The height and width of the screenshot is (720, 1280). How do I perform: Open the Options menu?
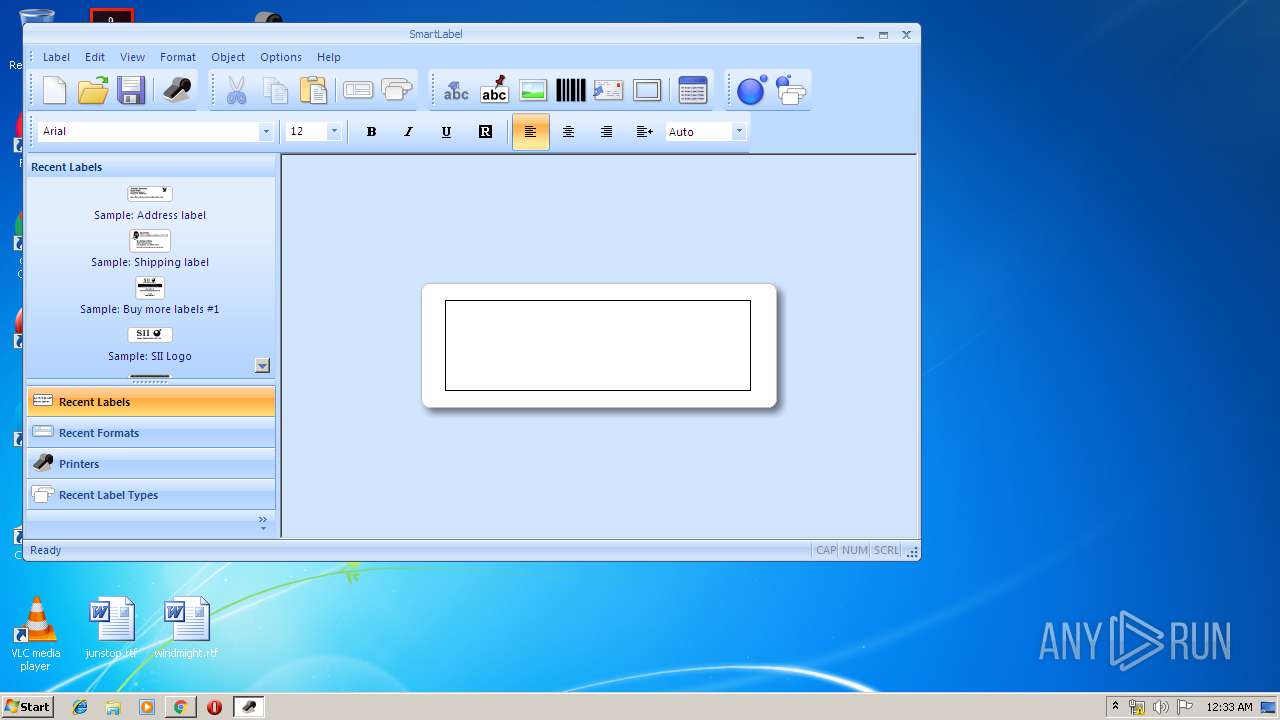pyautogui.click(x=281, y=57)
